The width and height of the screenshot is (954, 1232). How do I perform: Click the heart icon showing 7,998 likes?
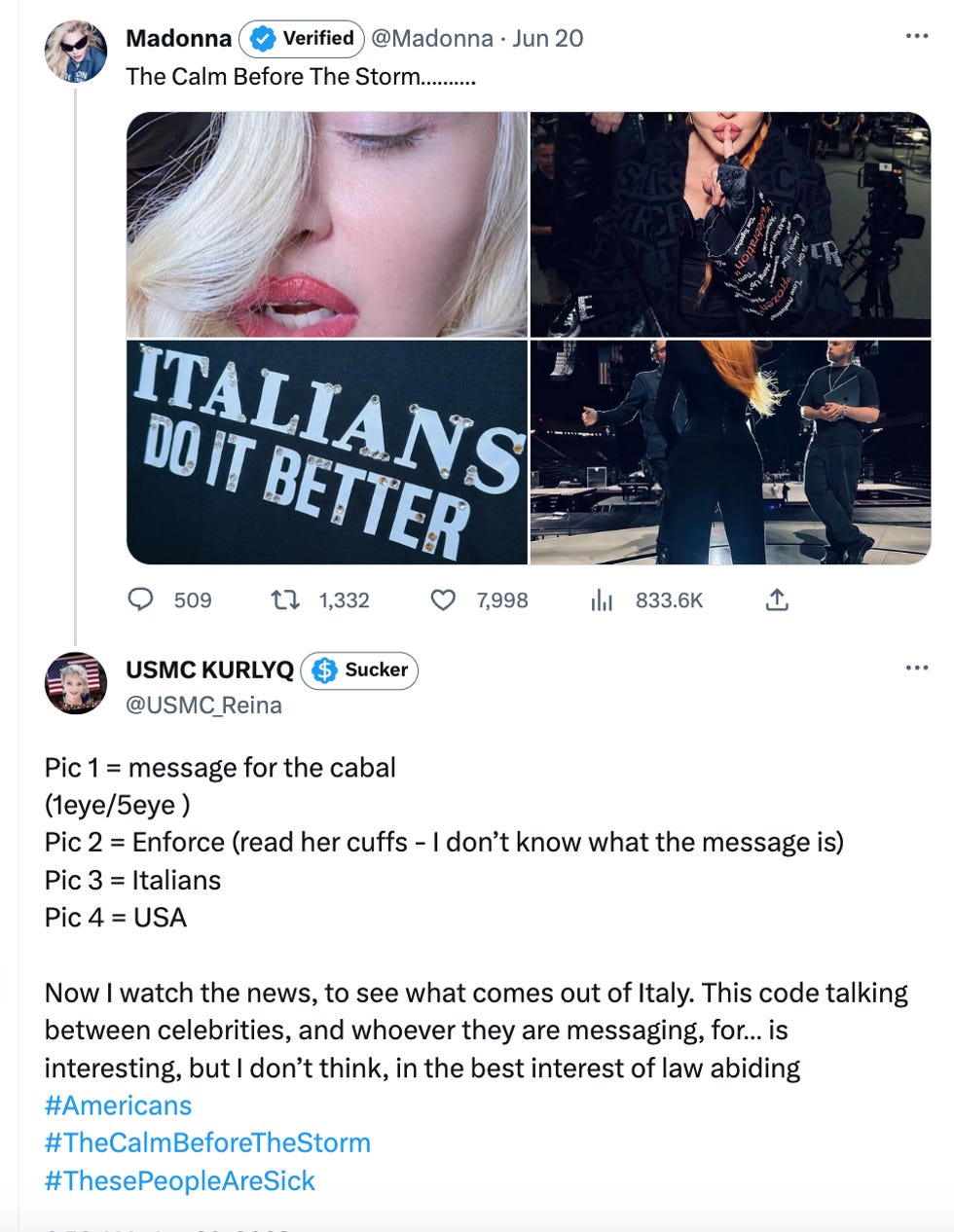(x=443, y=600)
